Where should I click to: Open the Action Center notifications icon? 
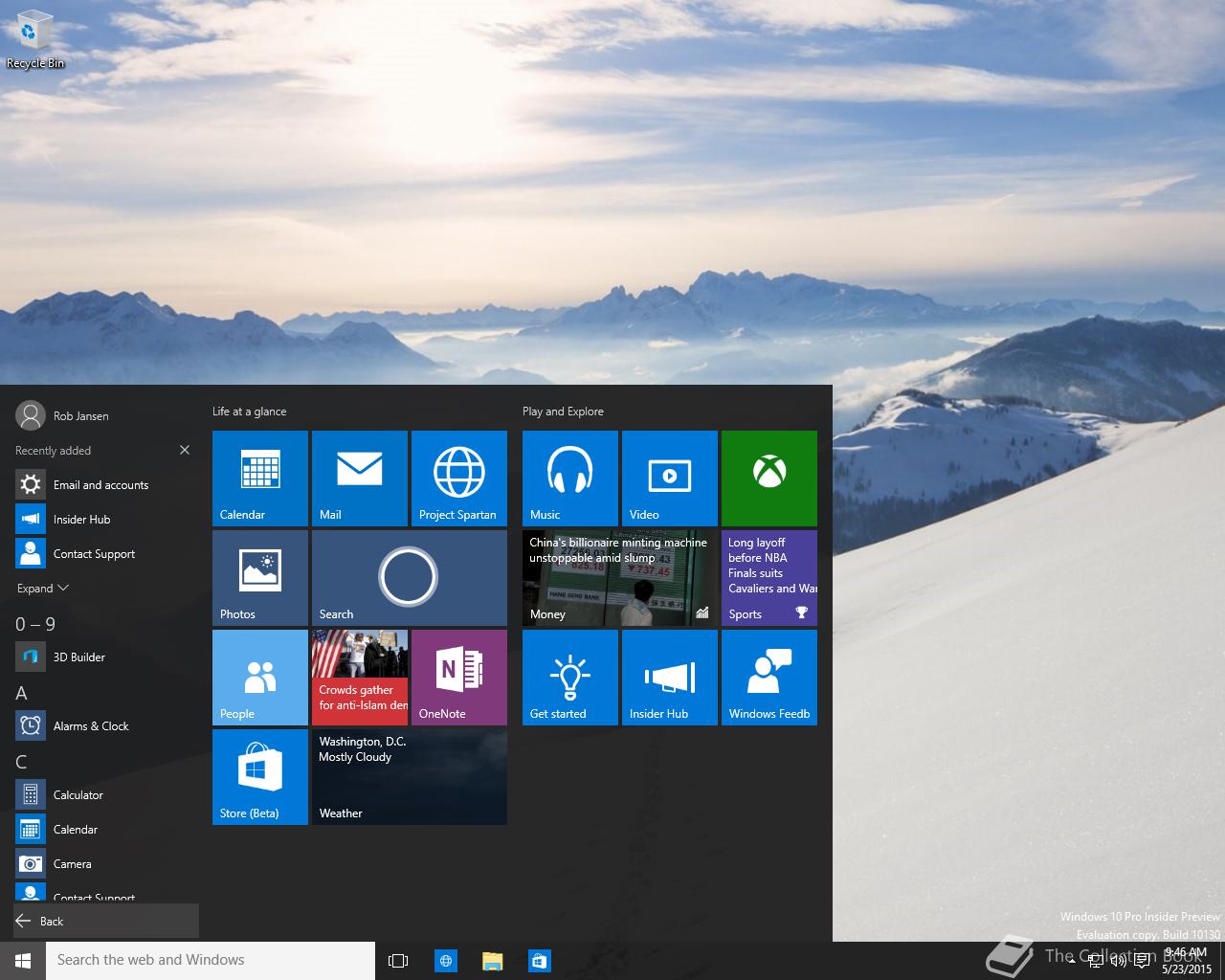[1142, 961]
